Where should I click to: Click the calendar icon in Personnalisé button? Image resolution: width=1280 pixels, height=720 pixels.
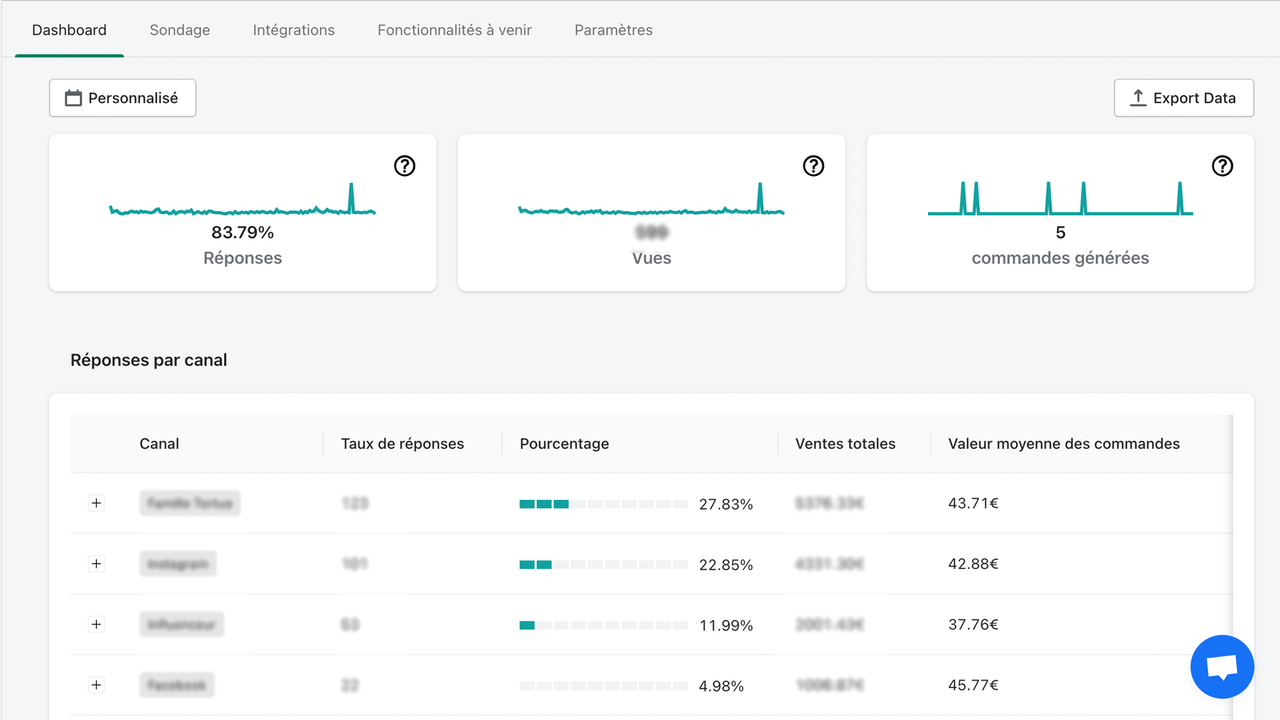pyautogui.click(x=73, y=98)
